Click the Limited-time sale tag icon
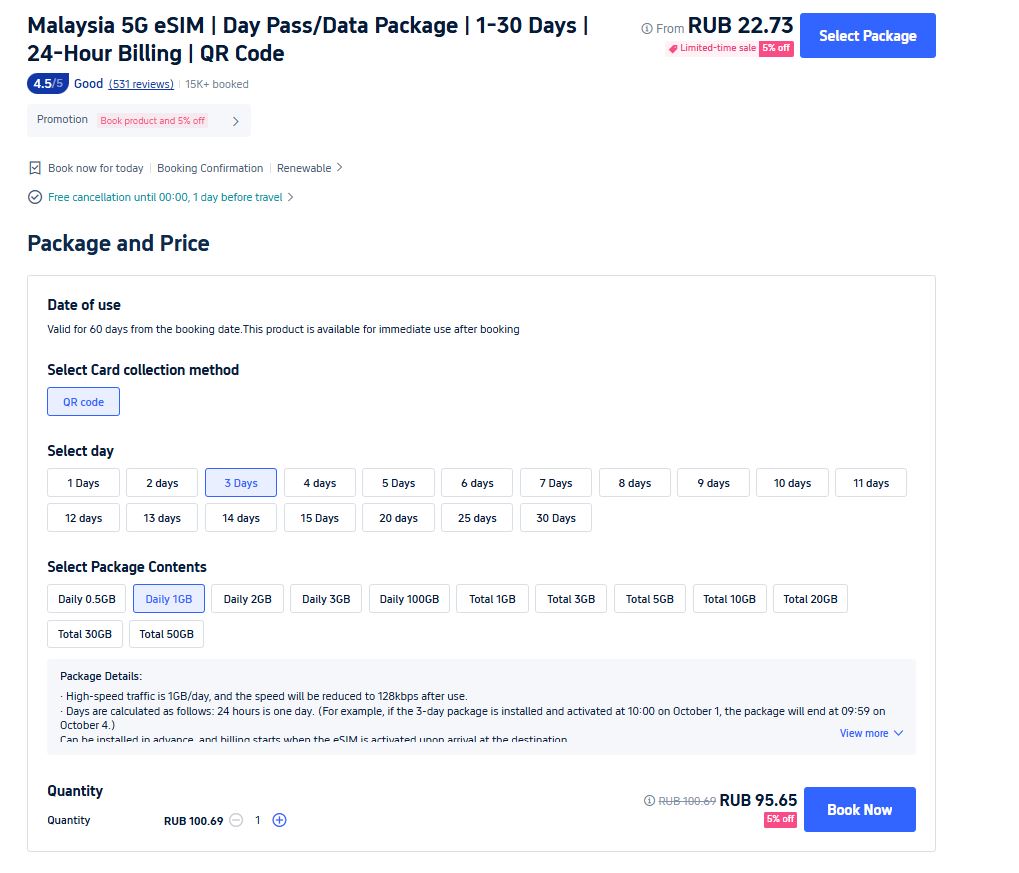This screenshot has height=873, width=1019. [x=673, y=48]
